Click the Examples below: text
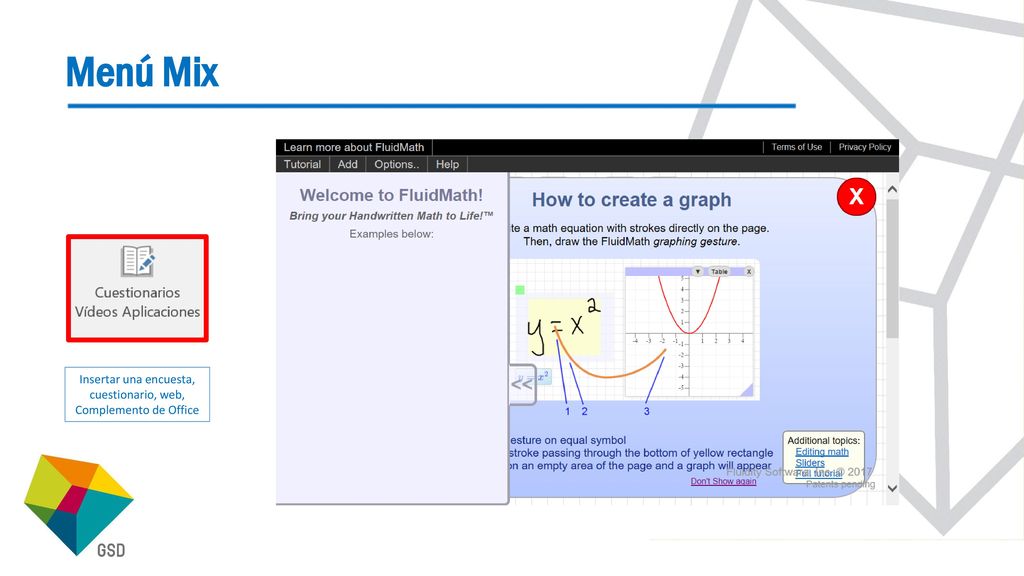The height and width of the screenshot is (576, 1024). pos(391,234)
